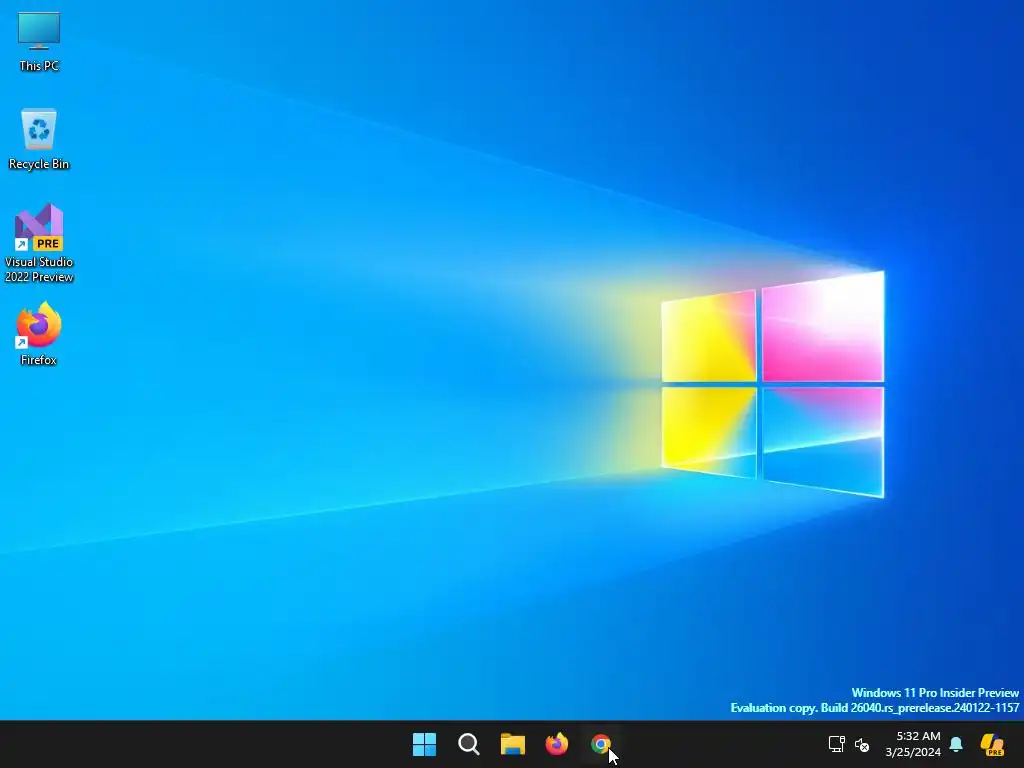Launch Firefox from the taskbar
1024x768 pixels.
[557, 744]
